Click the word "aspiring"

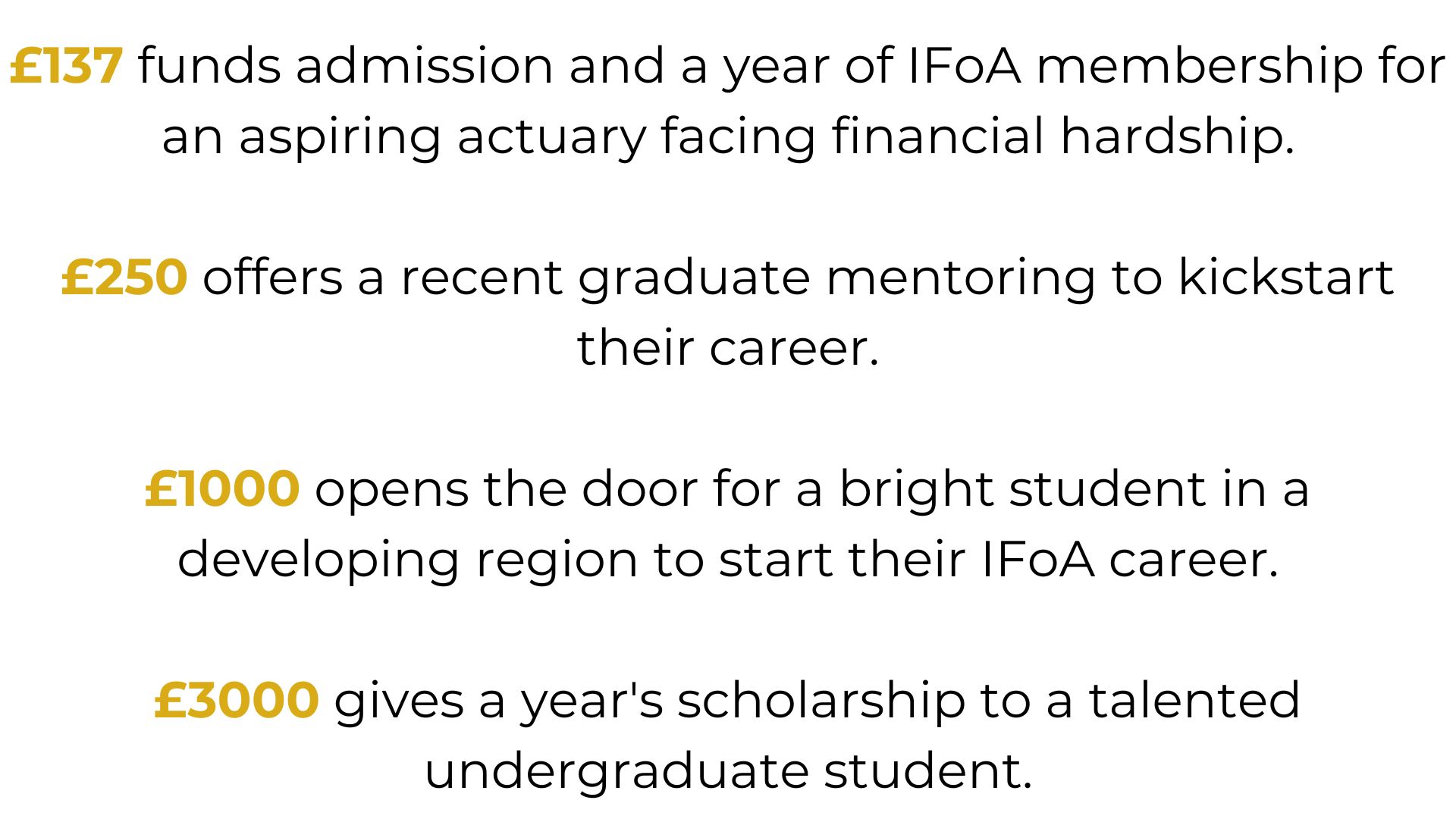(340, 138)
